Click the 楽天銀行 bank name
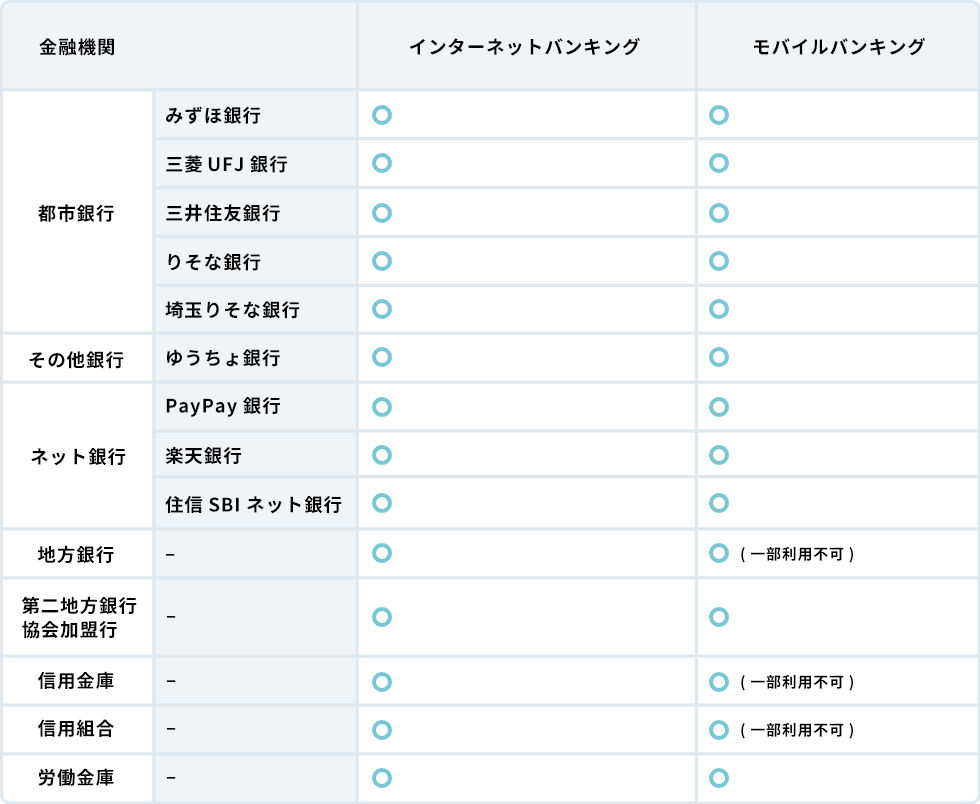 203,456
